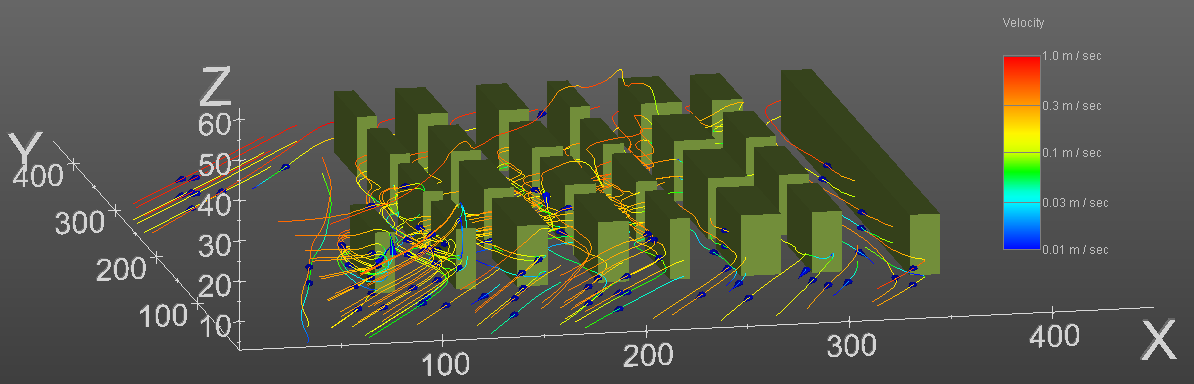This screenshot has height=384, width=1194.
Task: Click the 0.1 m / sec legend label
Action: pyautogui.click(x=1072, y=153)
